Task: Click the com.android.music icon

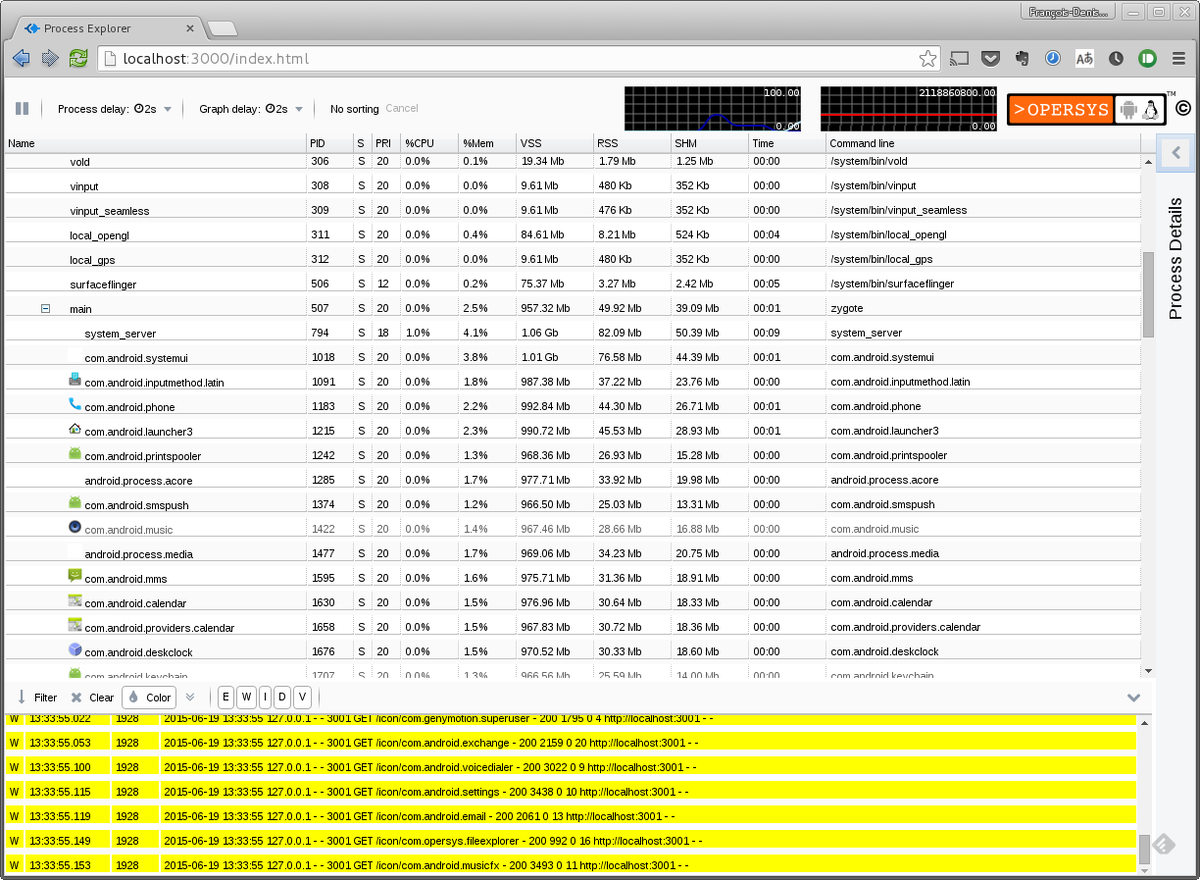Action: (75, 527)
